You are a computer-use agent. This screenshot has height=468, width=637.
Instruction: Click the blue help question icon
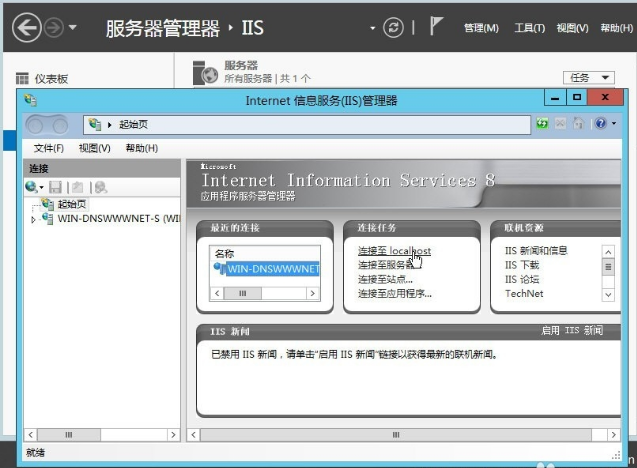click(x=601, y=123)
